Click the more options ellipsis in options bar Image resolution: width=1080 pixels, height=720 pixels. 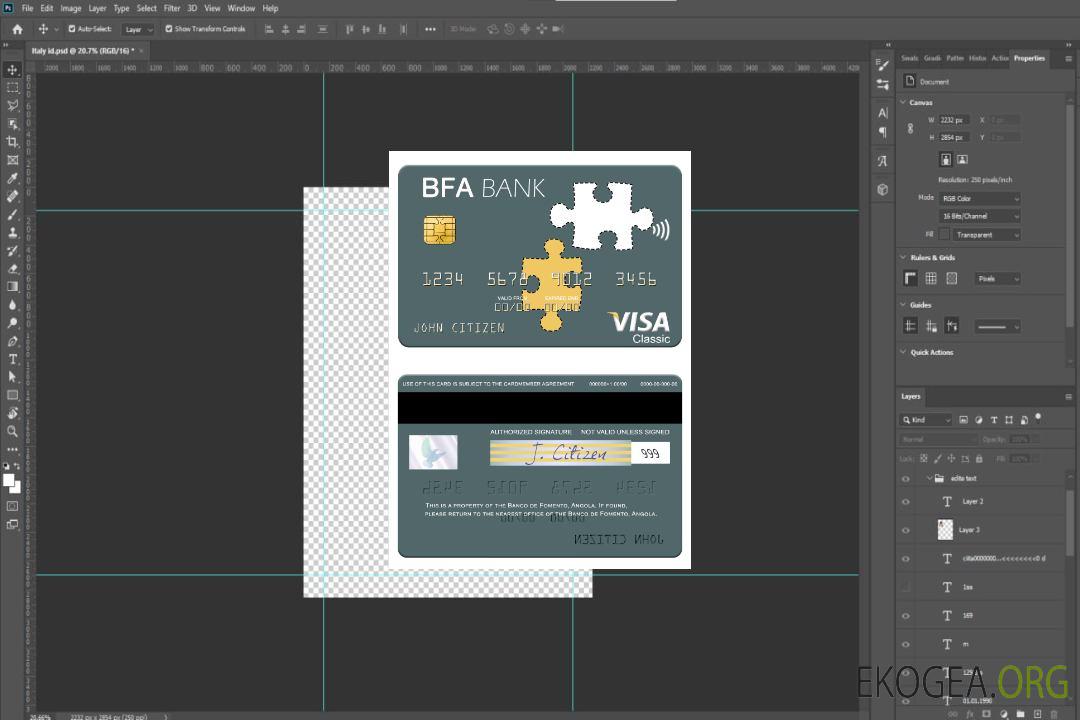point(430,29)
